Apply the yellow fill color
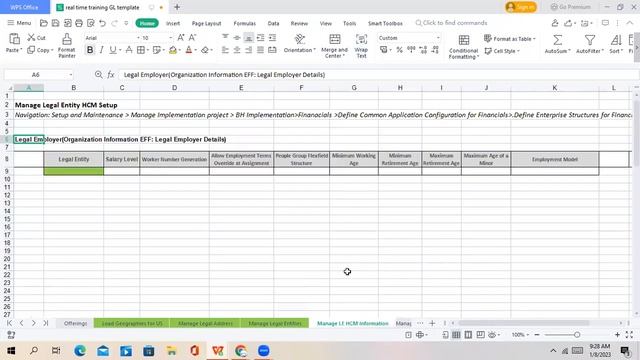The height and width of the screenshot is (360, 640). click(x=173, y=50)
